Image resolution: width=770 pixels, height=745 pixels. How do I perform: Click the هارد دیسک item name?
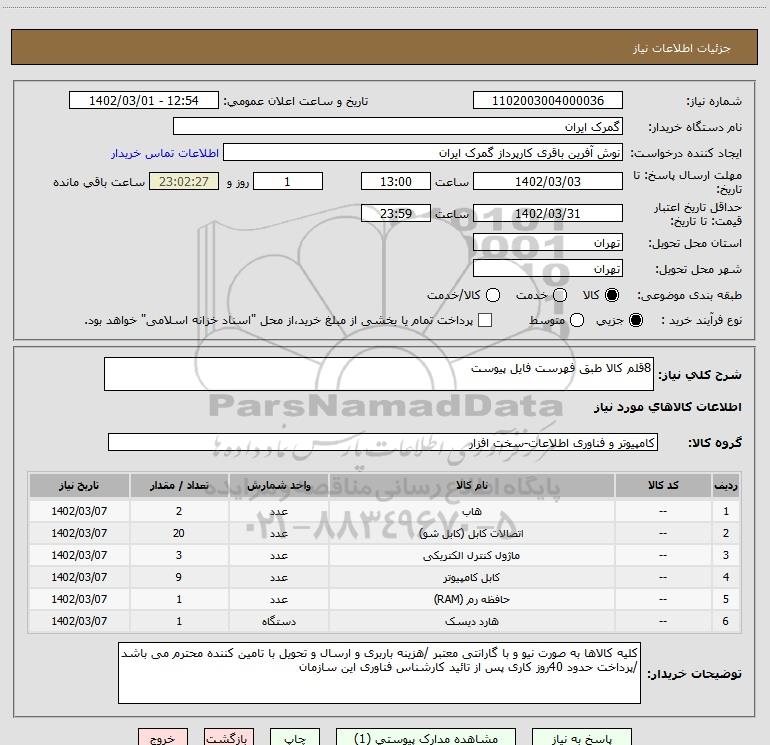(471, 622)
